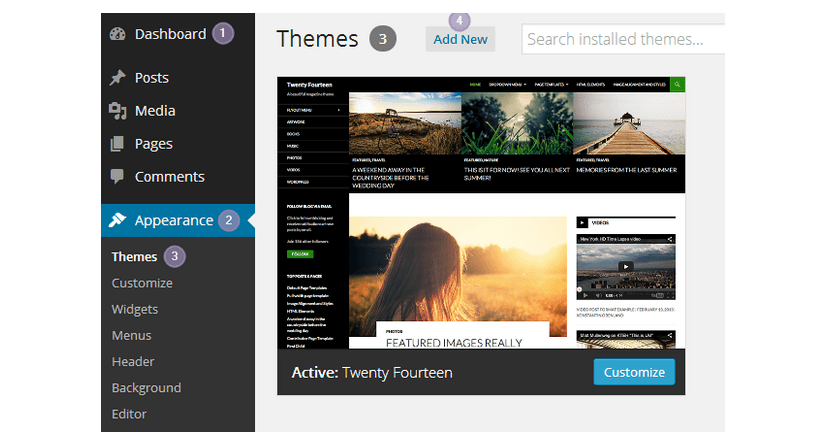Screen dimensions: 813x445
Task: Open the Menus submenu item
Action: pyautogui.click(x=132, y=336)
